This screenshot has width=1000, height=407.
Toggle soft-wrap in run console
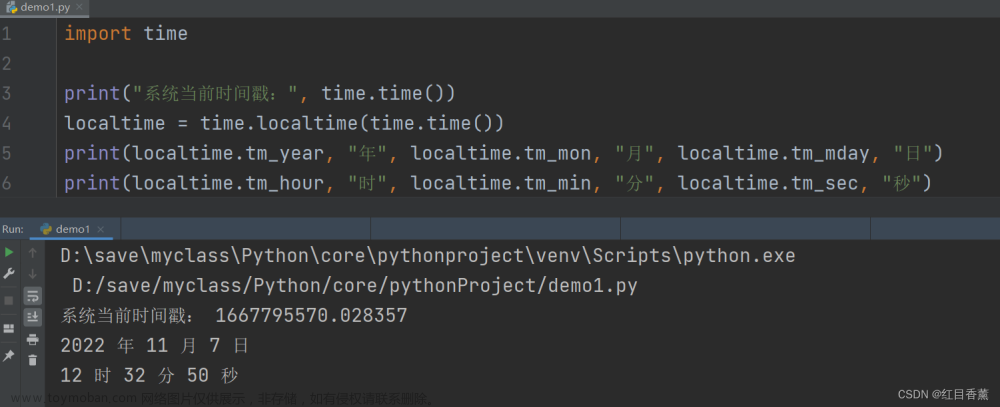[33, 296]
